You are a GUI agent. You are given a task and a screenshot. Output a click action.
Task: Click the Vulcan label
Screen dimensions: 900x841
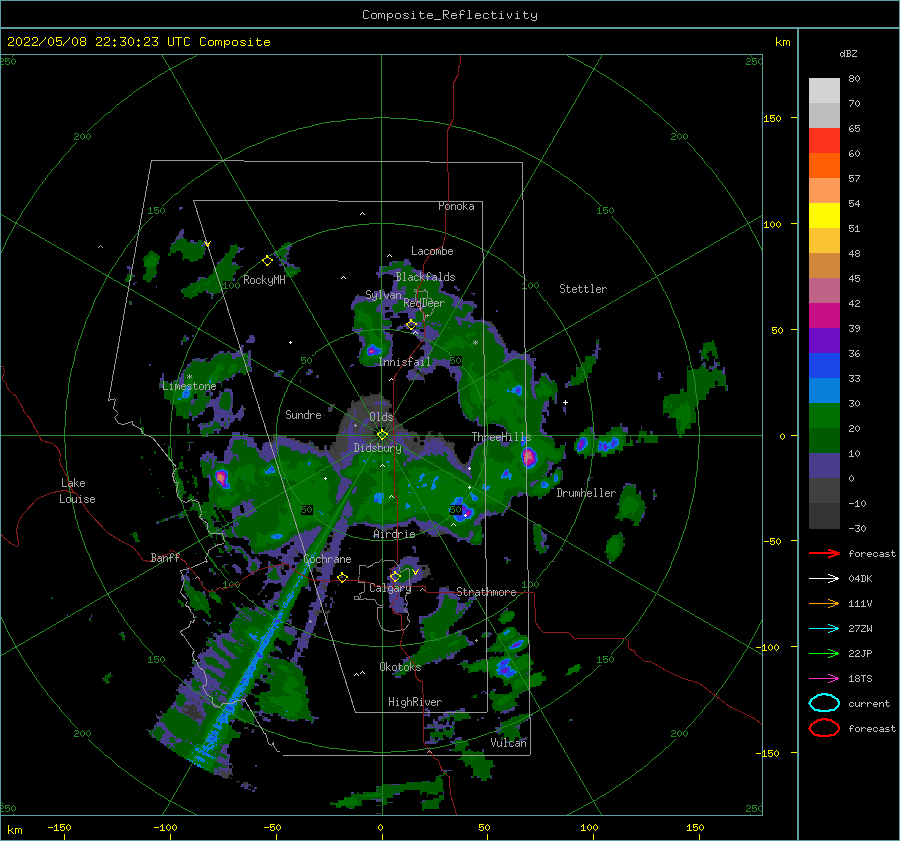(508, 743)
